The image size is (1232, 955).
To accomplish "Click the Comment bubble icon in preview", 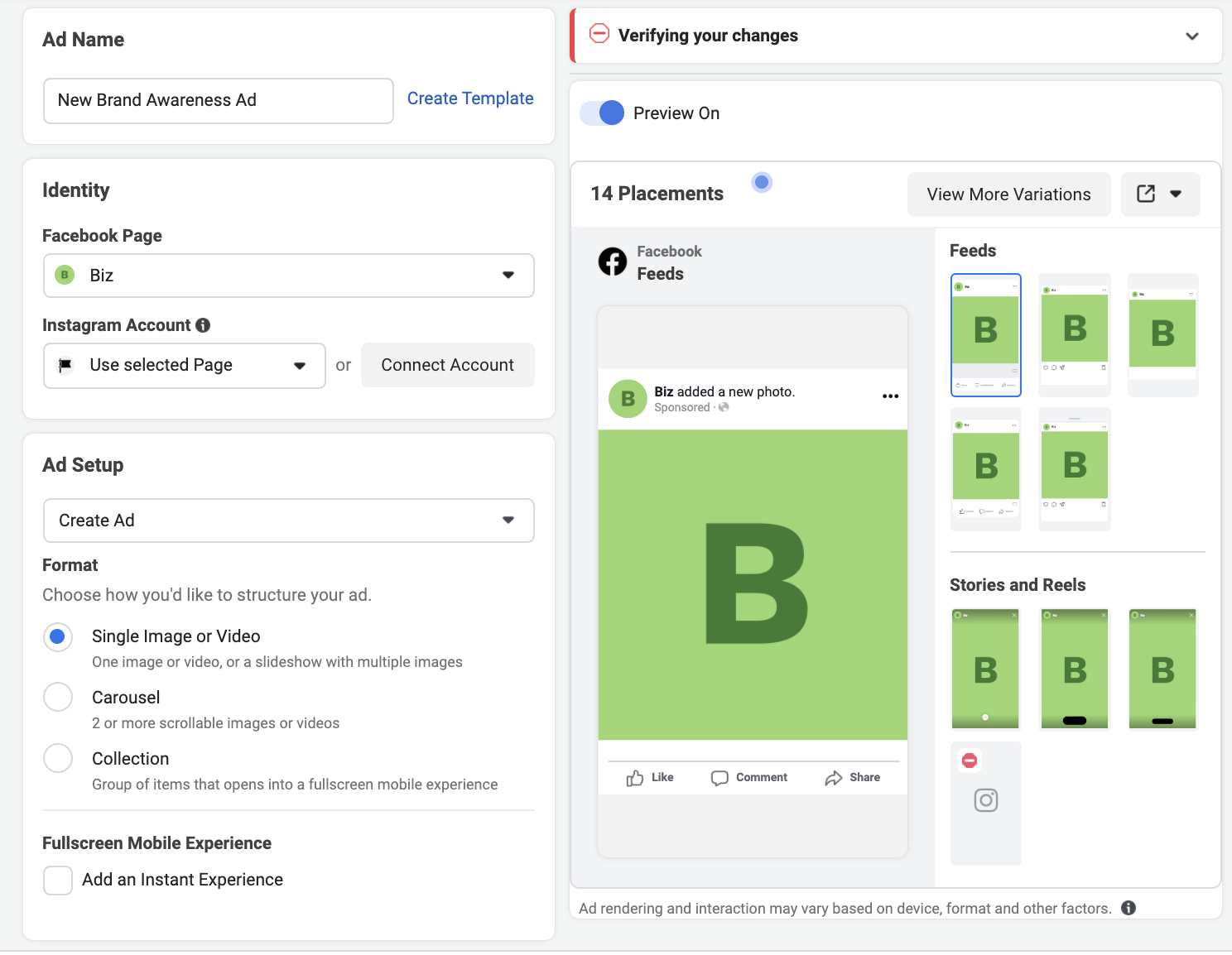I will tap(719, 778).
